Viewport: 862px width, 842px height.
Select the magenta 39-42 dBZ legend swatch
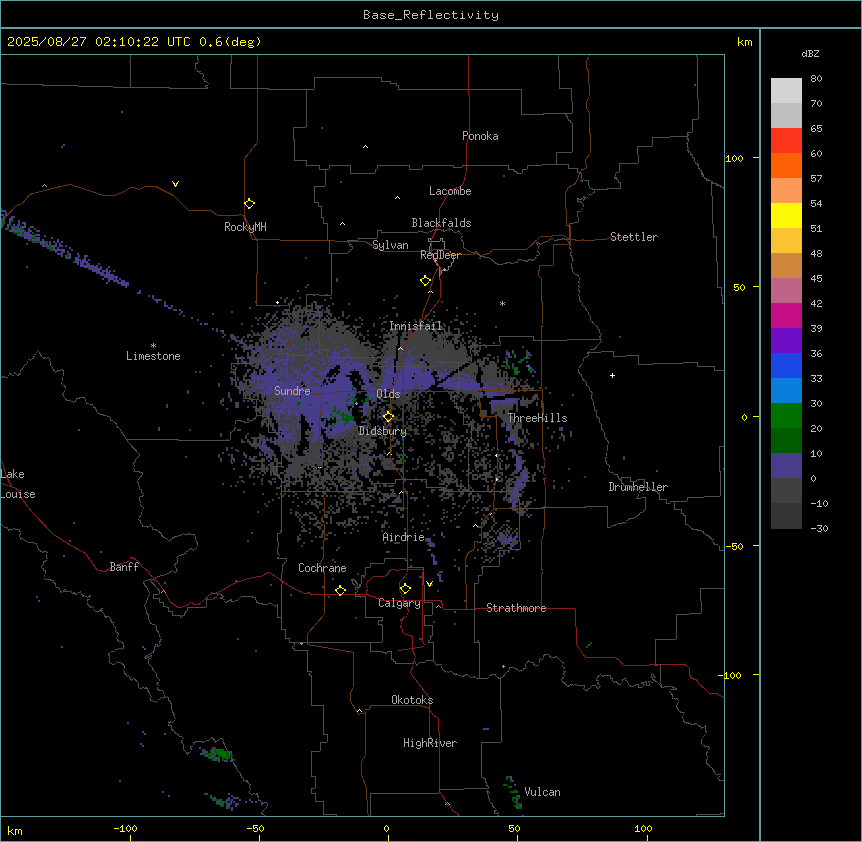(786, 315)
